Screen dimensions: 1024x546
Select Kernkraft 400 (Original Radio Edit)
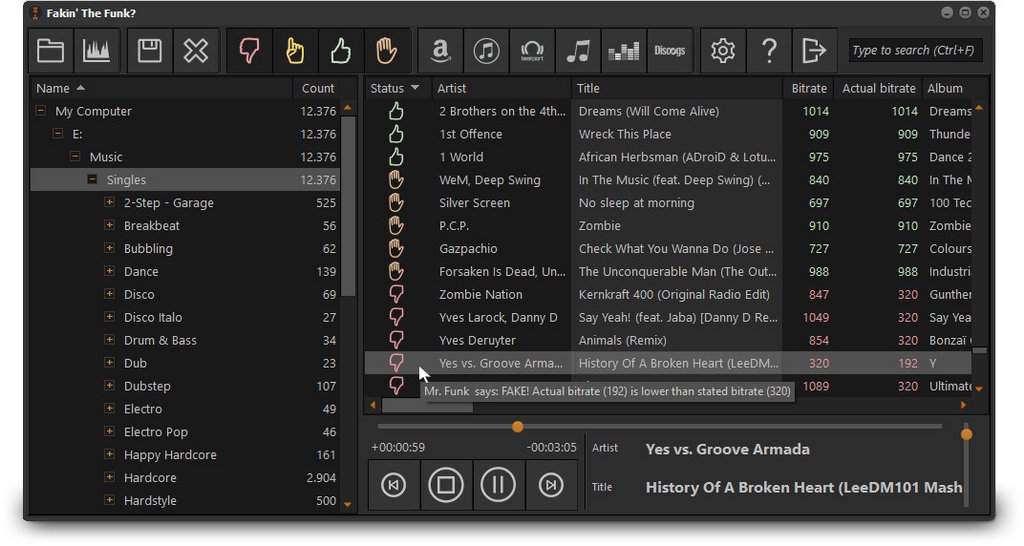point(674,295)
